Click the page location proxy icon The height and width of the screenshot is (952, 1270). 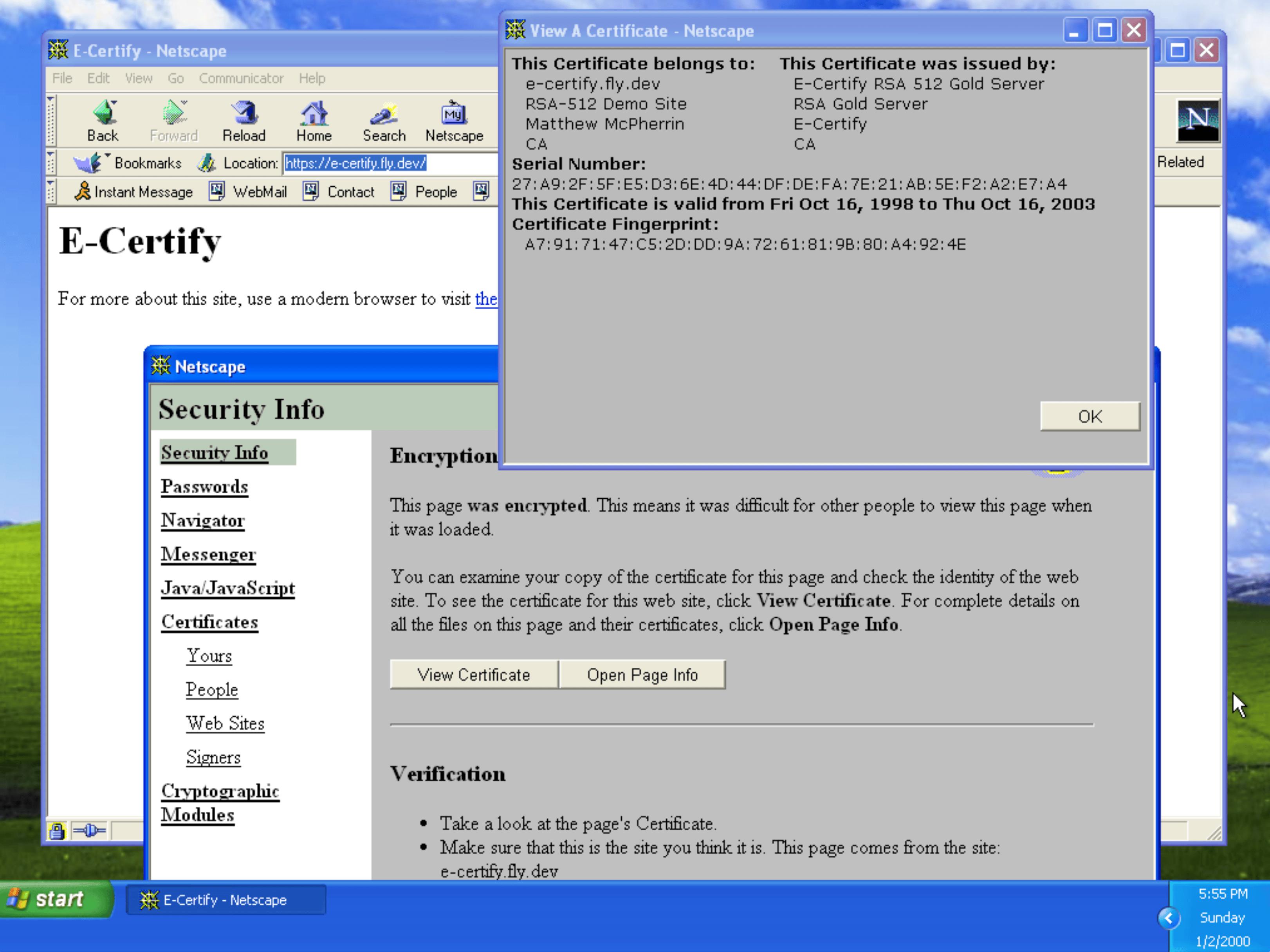(x=206, y=163)
